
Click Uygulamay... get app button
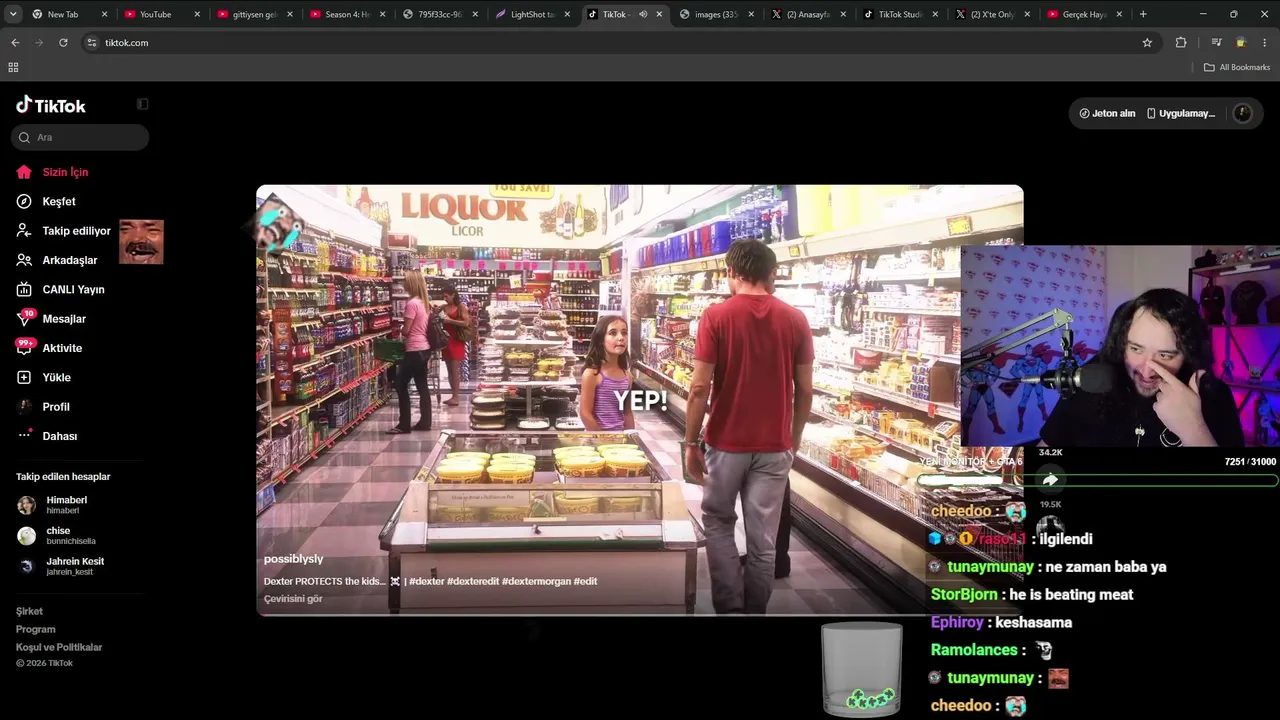tap(1181, 113)
